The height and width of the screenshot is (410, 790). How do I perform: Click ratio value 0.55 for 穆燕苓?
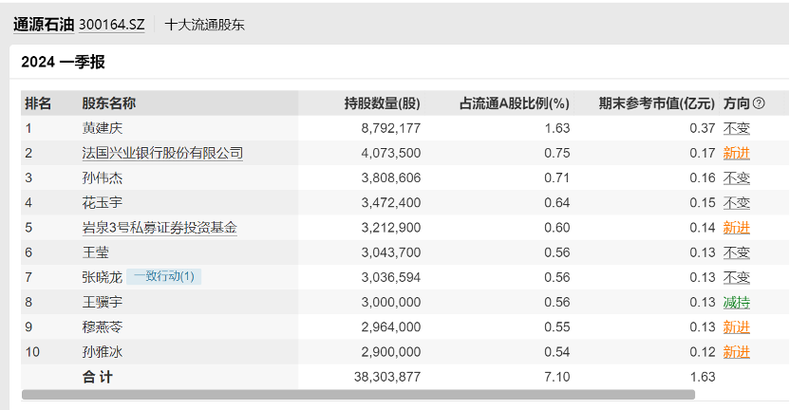click(x=557, y=327)
